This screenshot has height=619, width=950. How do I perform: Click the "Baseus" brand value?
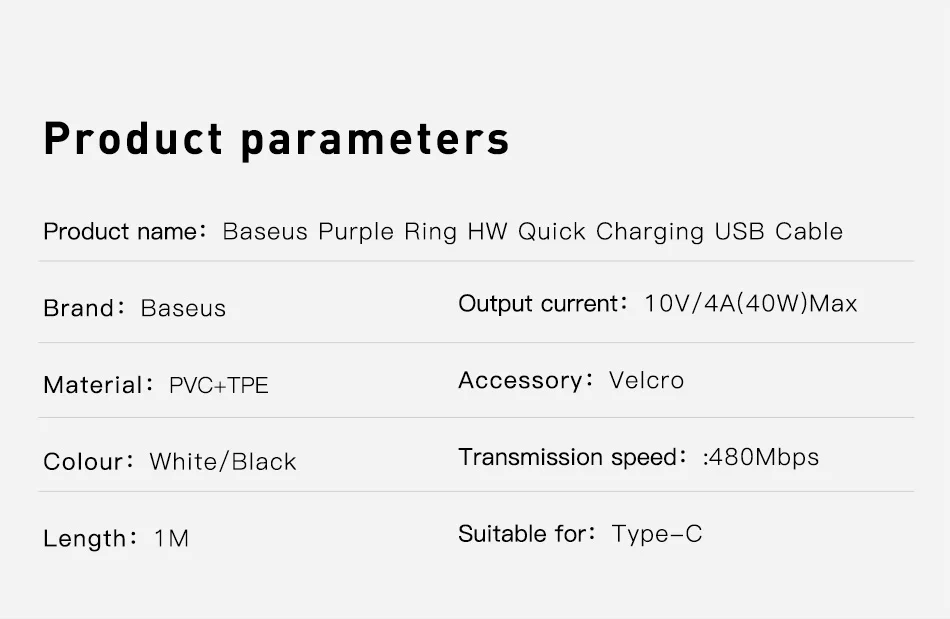click(x=183, y=308)
